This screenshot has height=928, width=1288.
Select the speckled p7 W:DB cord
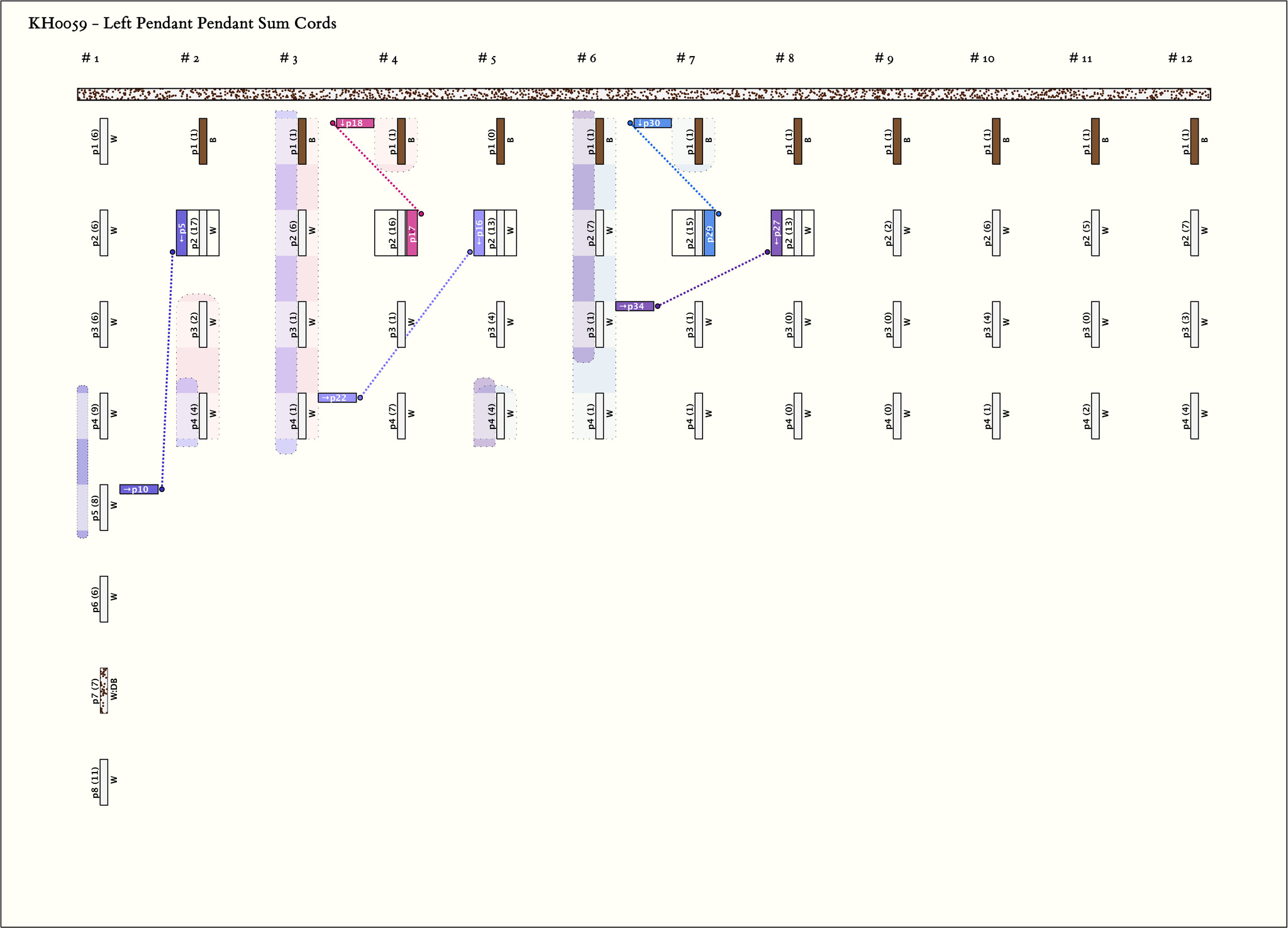(x=104, y=690)
